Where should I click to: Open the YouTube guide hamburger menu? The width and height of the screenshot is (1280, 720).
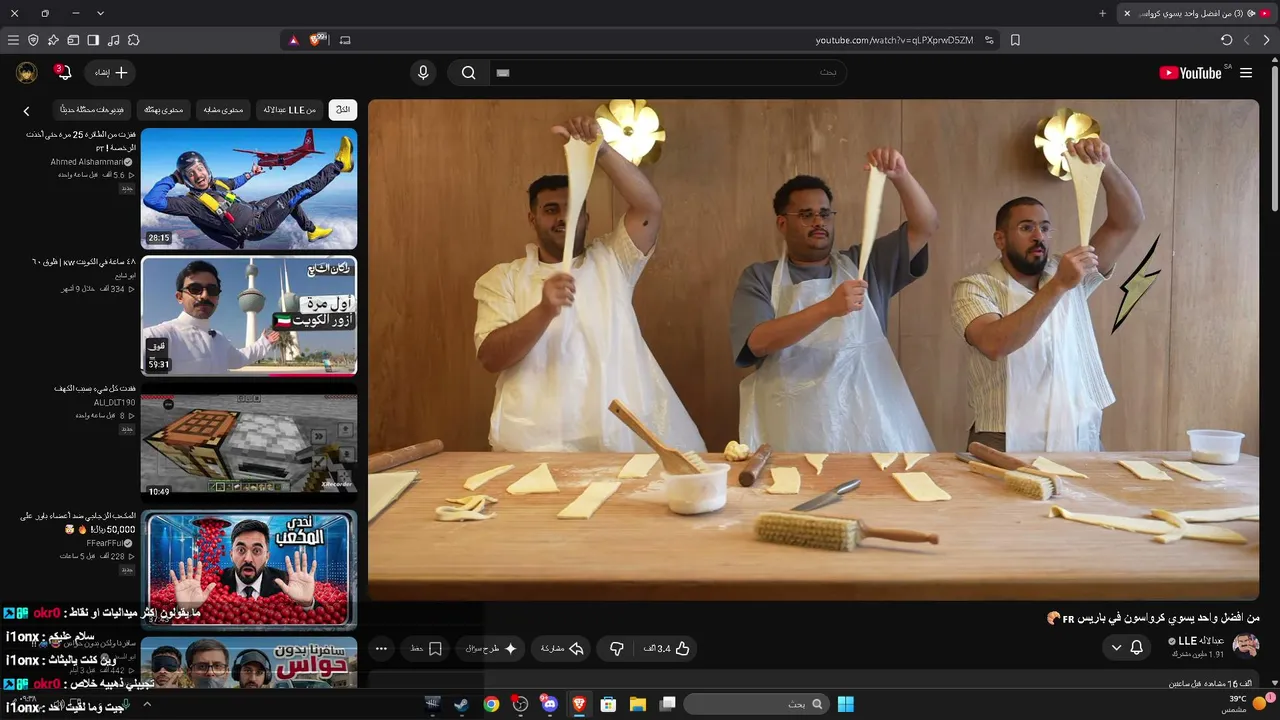click(1246, 73)
